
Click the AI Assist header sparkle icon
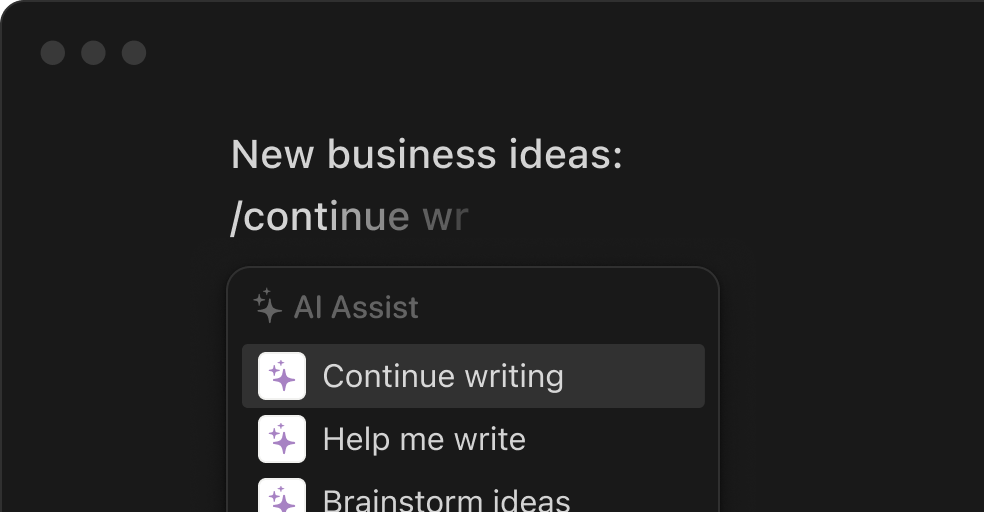pyautogui.click(x=267, y=306)
